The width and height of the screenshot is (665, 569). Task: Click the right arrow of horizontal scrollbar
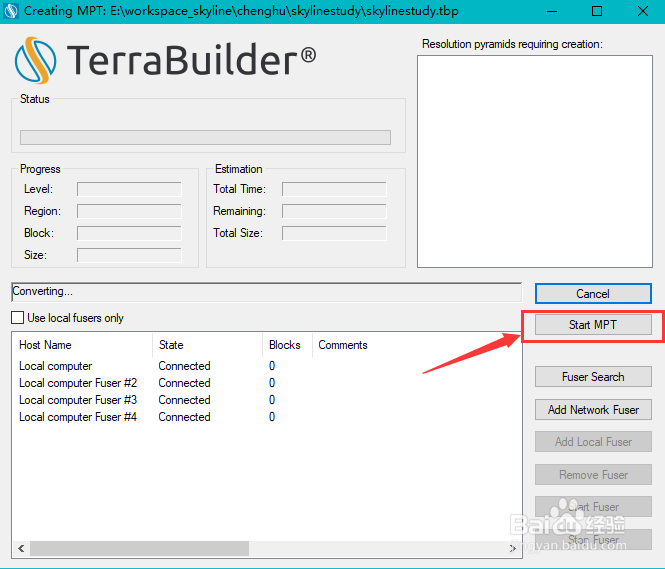coord(512,548)
